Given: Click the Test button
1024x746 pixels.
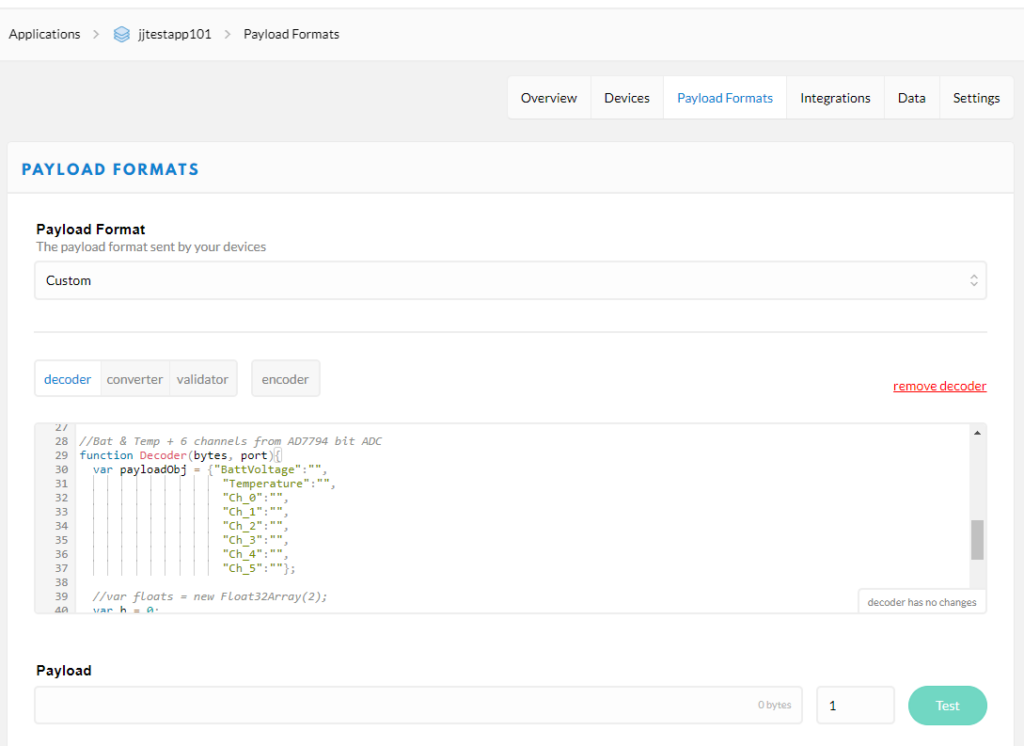Looking at the screenshot, I should click(x=947, y=705).
